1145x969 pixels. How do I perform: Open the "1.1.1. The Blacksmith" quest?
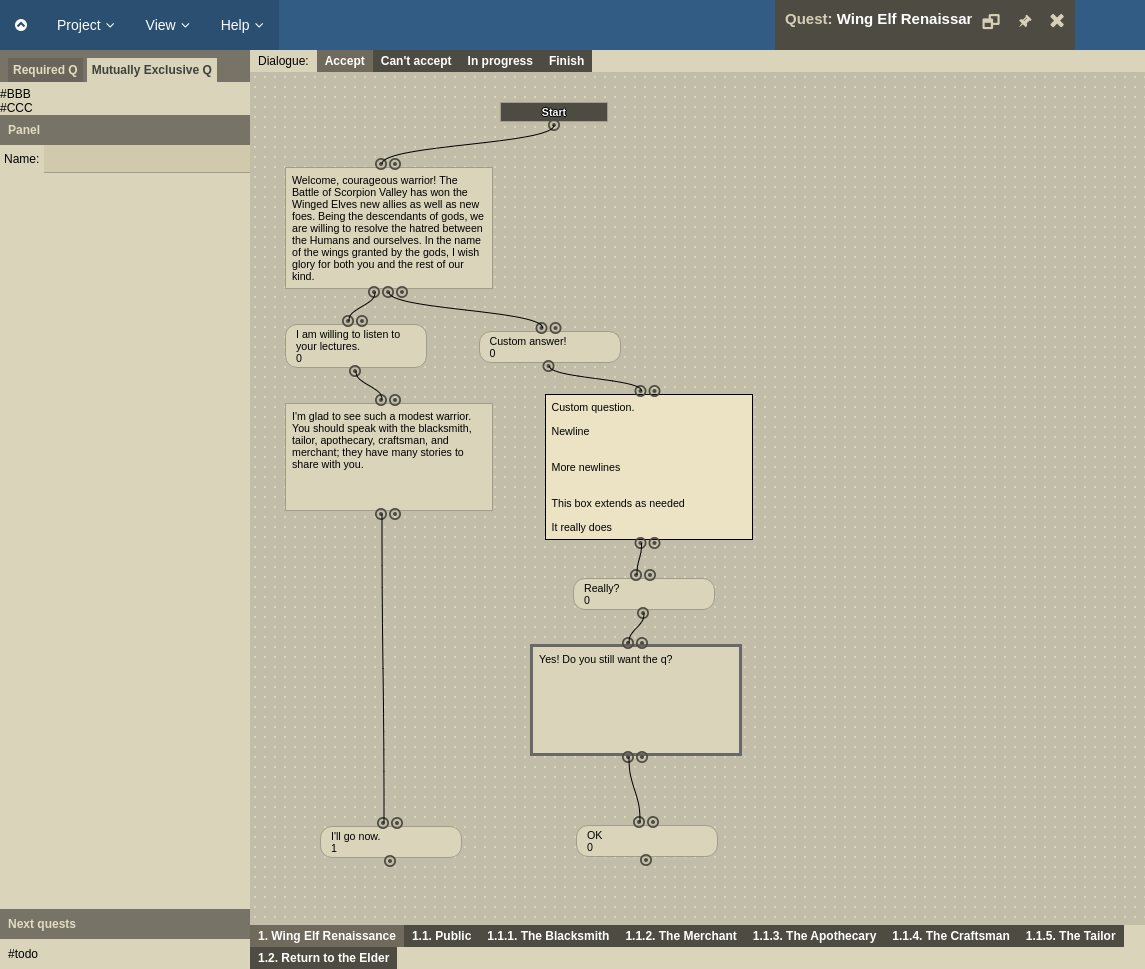point(548,936)
